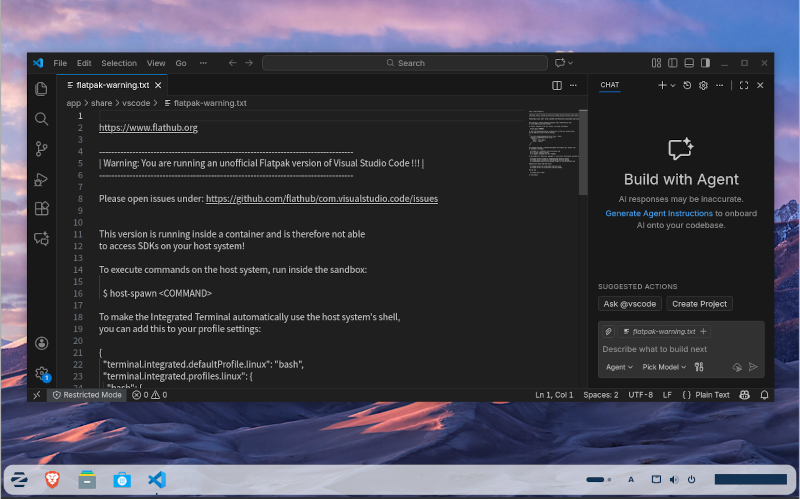Image resolution: width=800 pixels, height=499 pixels.
Task: Click the Copilot status icon in status bar
Action: pos(744,395)
